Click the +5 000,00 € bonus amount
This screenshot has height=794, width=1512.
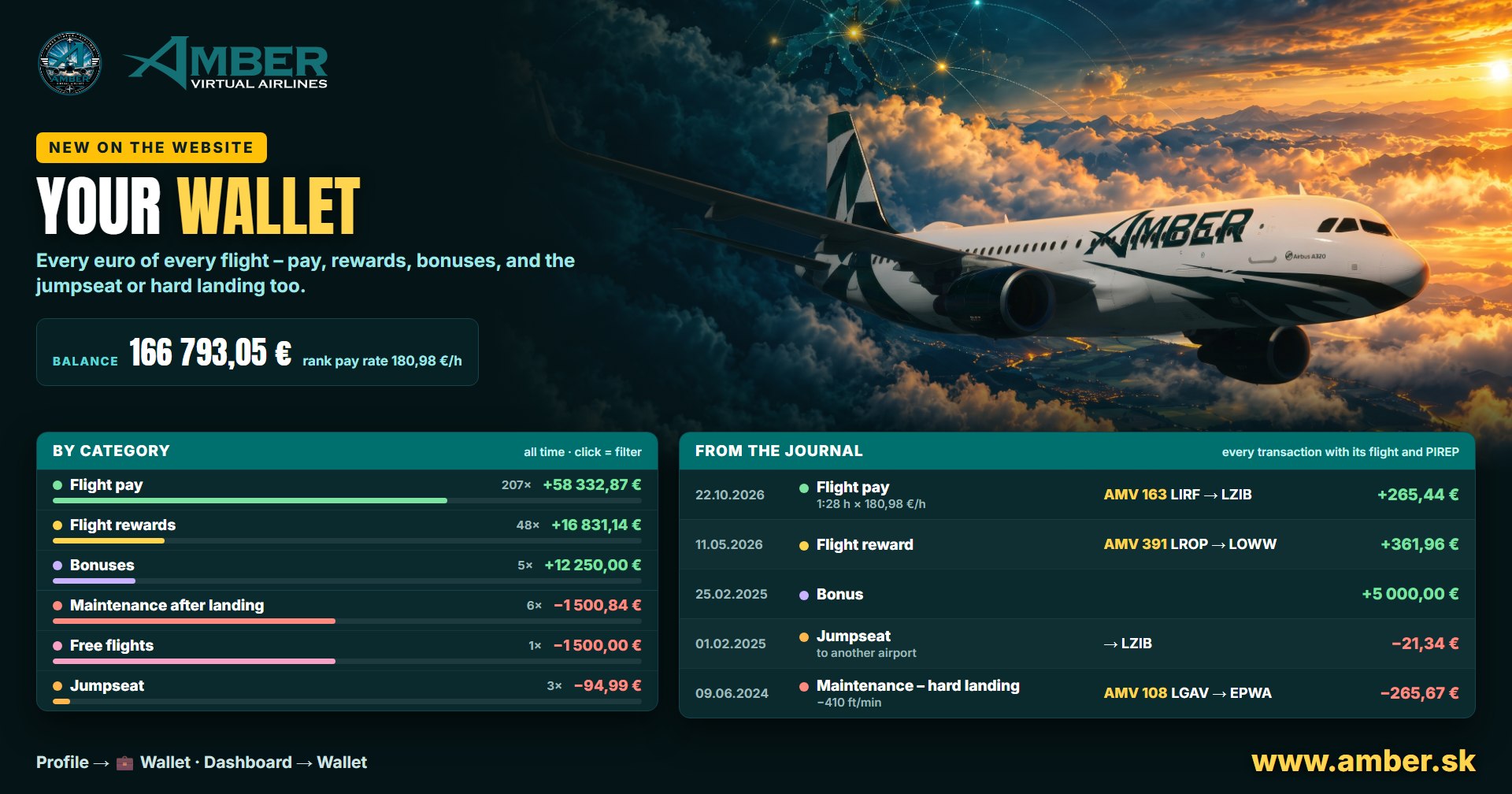pos(1410,594)
